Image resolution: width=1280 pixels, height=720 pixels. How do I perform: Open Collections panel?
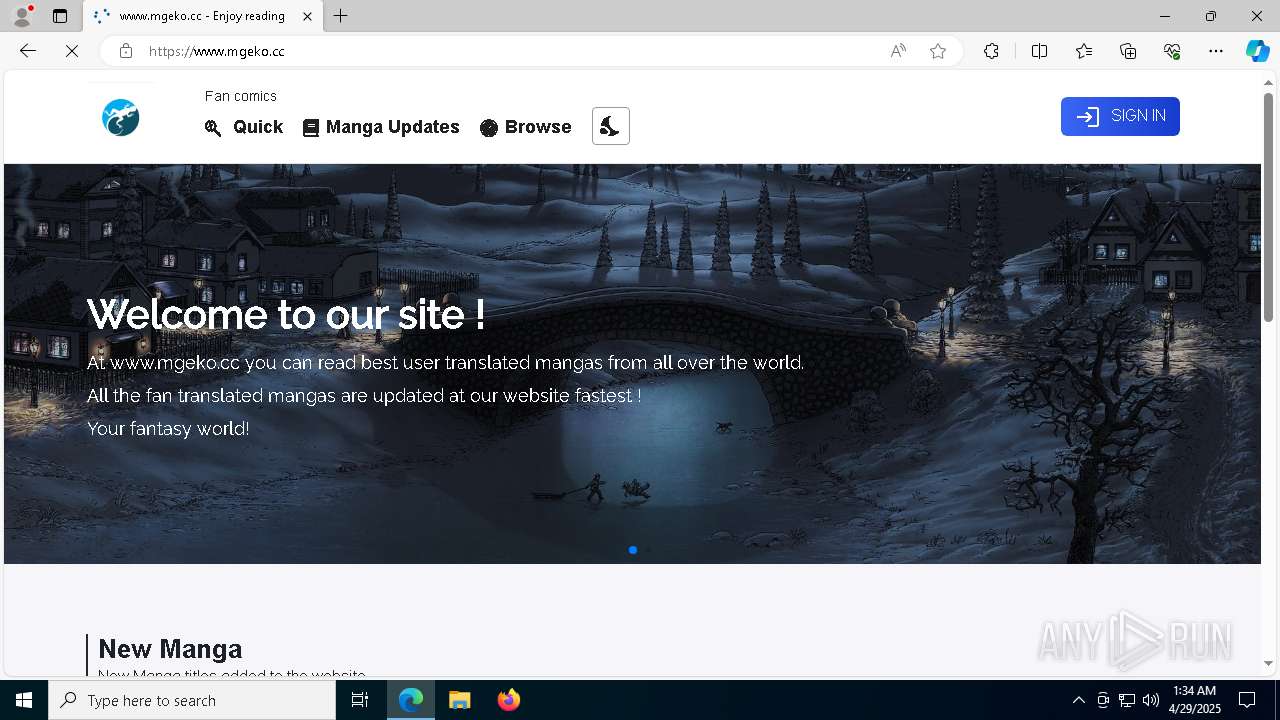[x=1128, y=51]
